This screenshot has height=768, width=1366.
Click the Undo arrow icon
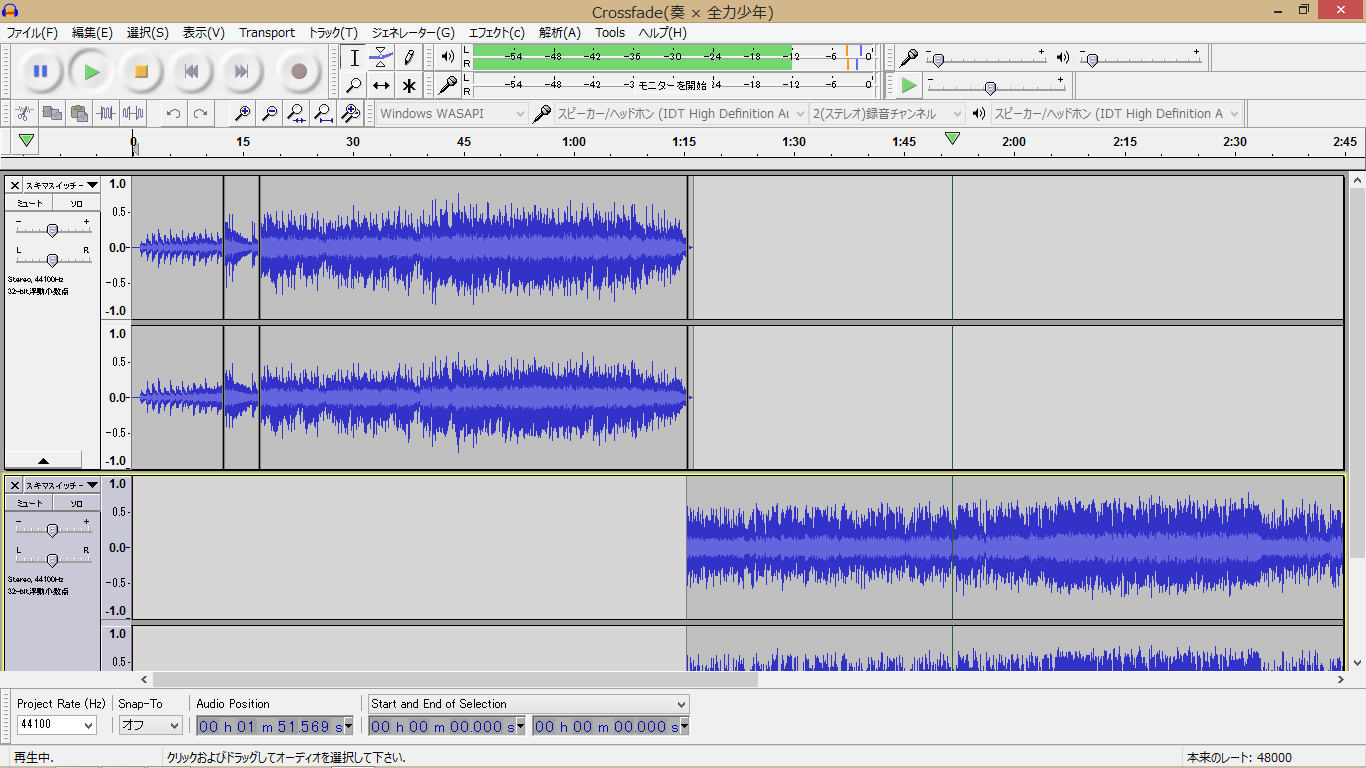[173, 114]
